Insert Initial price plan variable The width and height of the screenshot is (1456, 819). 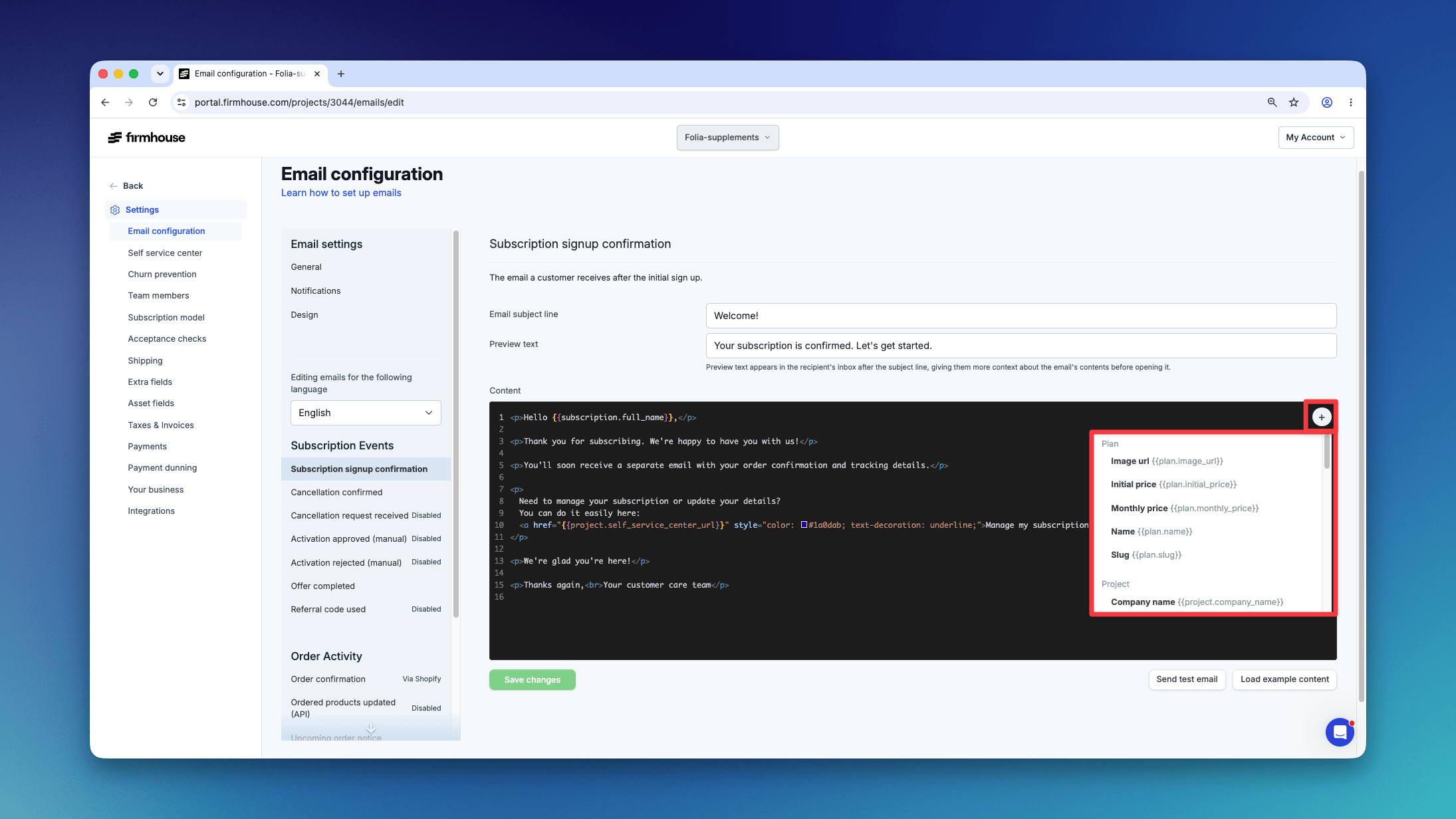click(x=1173, y=485)
